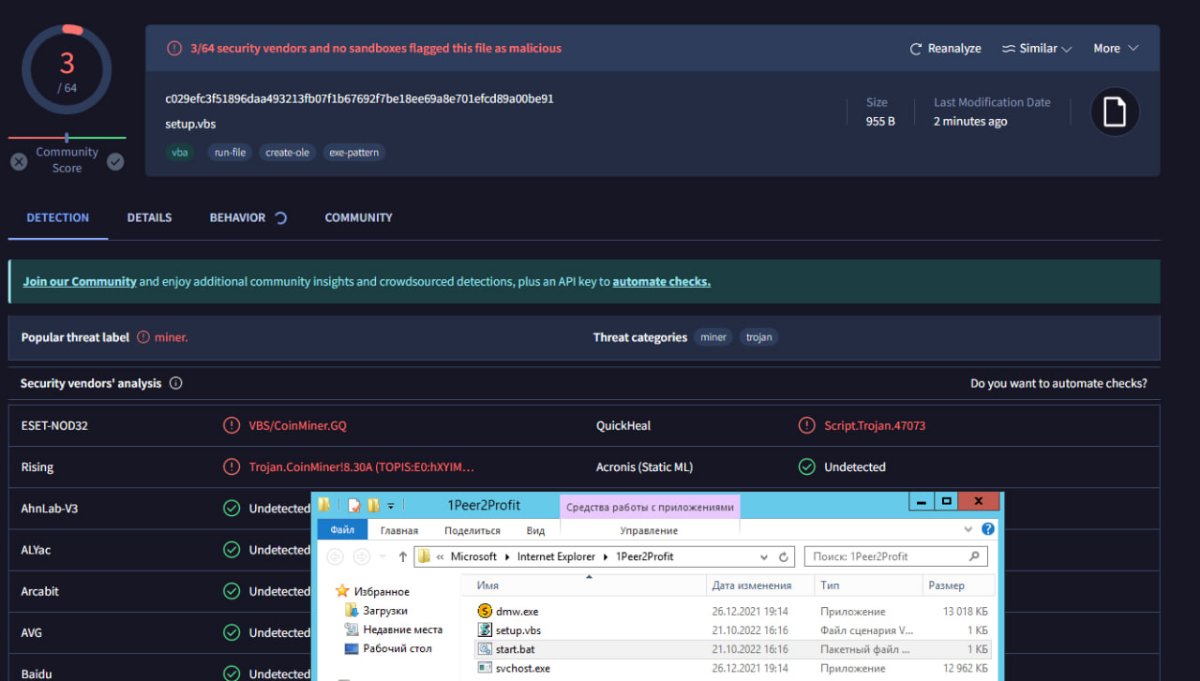Click the Join our Community link

coord(80,282)
